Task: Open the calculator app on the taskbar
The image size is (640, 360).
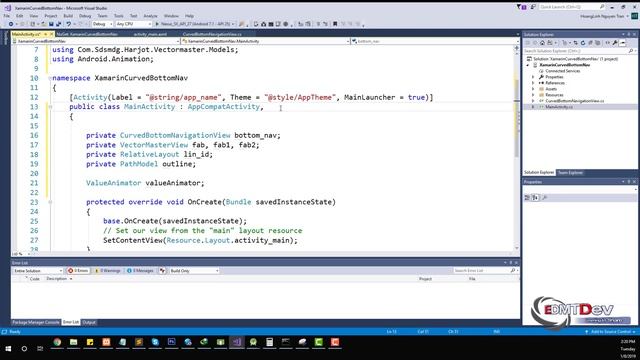Action: pyautogui.click(x=269, y=342)
